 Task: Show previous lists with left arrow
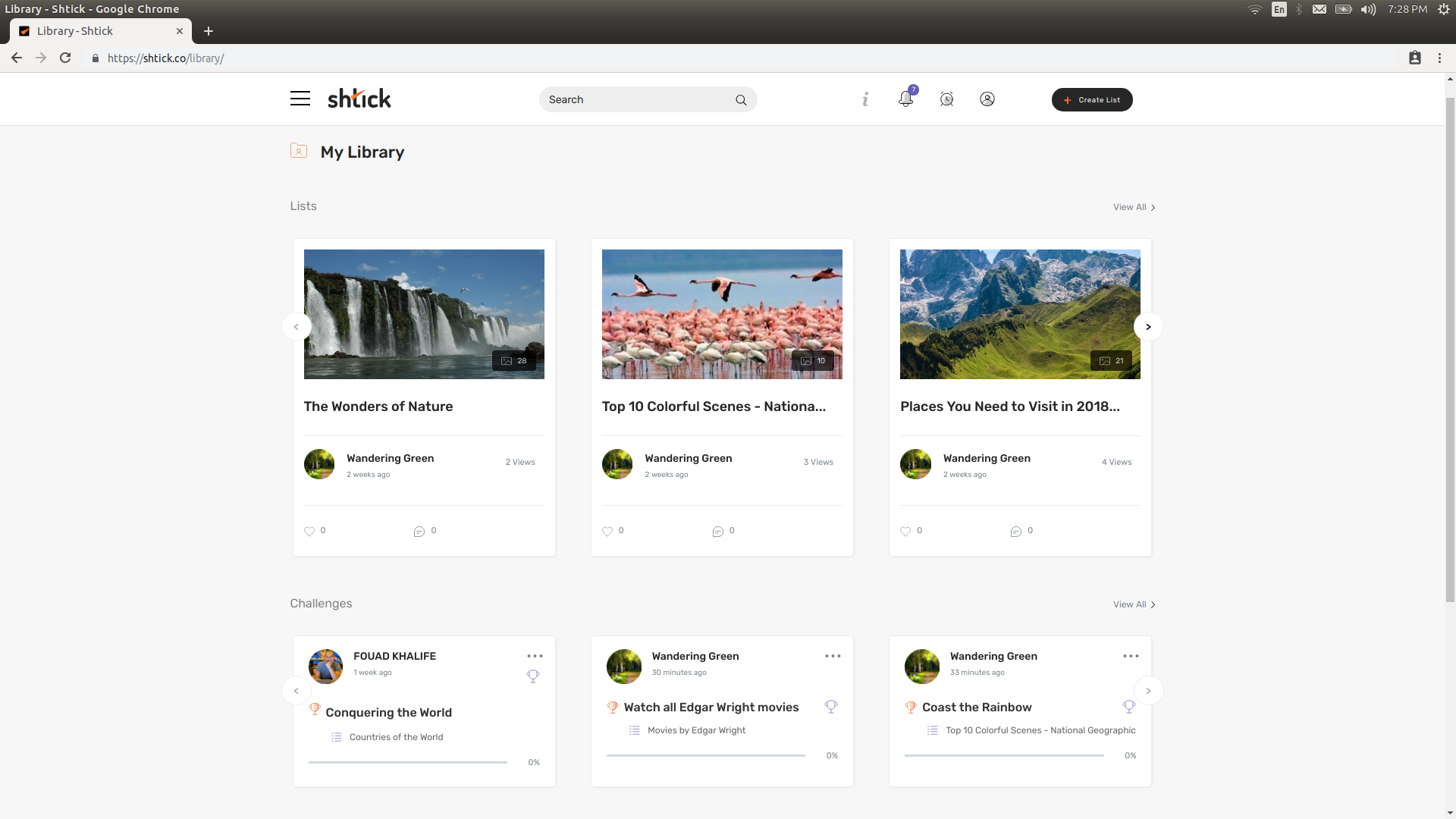pos(296,327)
